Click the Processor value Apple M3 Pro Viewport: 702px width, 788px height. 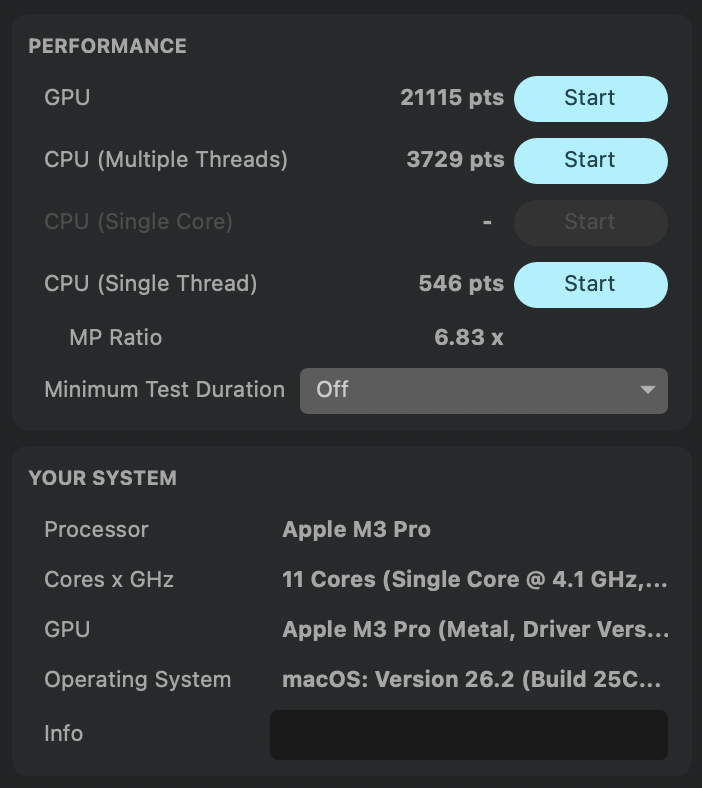[356, 530]
